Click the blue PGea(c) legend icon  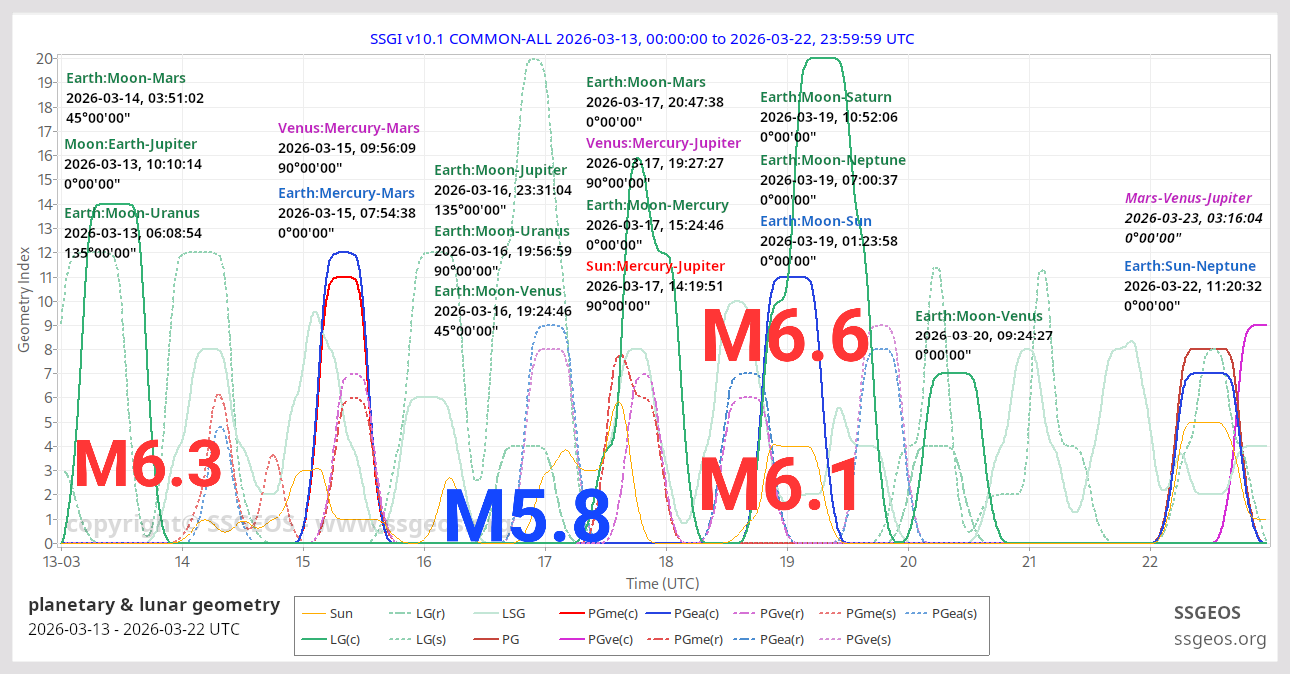(657, 613)
